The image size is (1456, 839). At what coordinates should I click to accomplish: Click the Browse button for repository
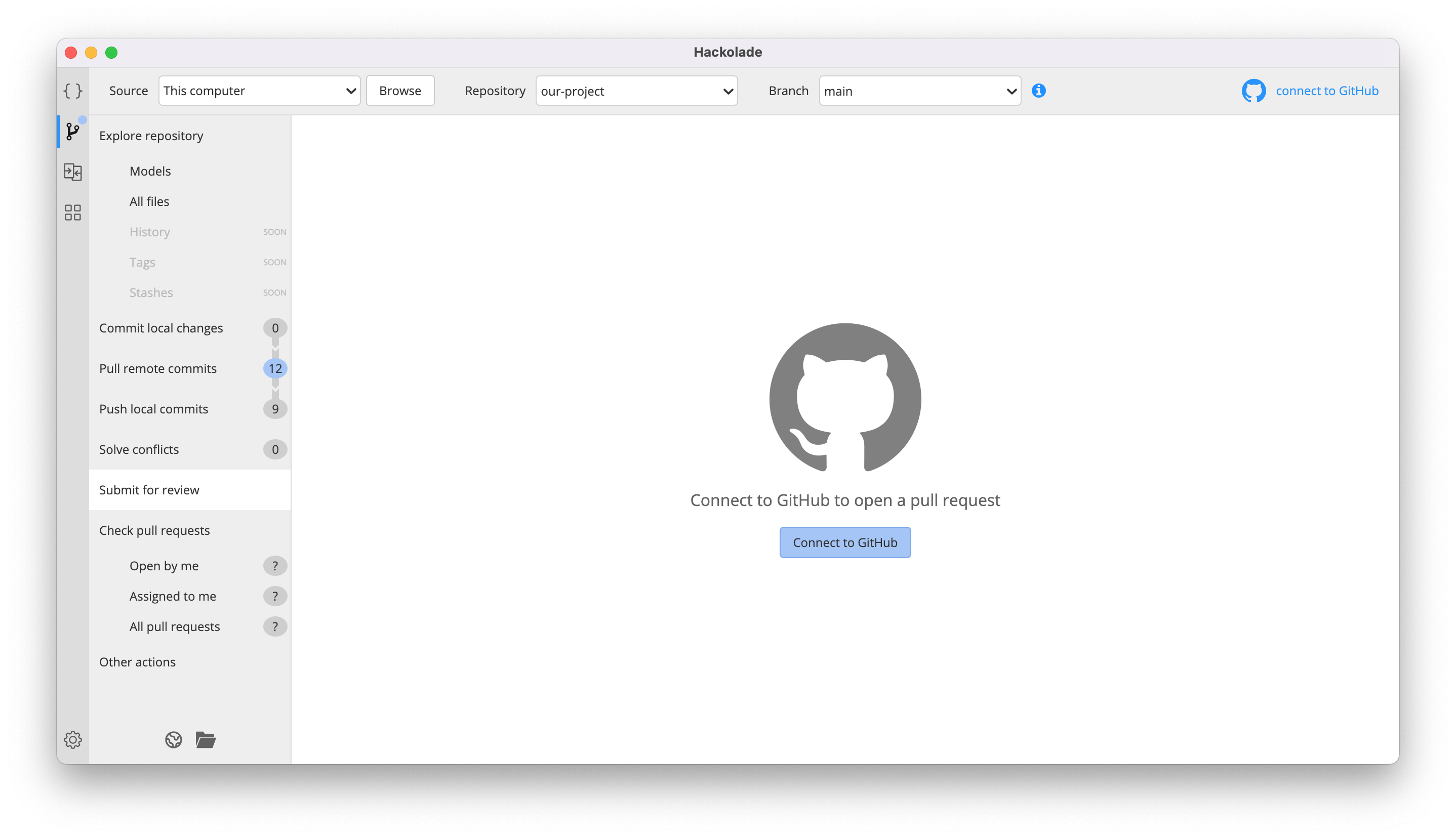pos(400,90)
